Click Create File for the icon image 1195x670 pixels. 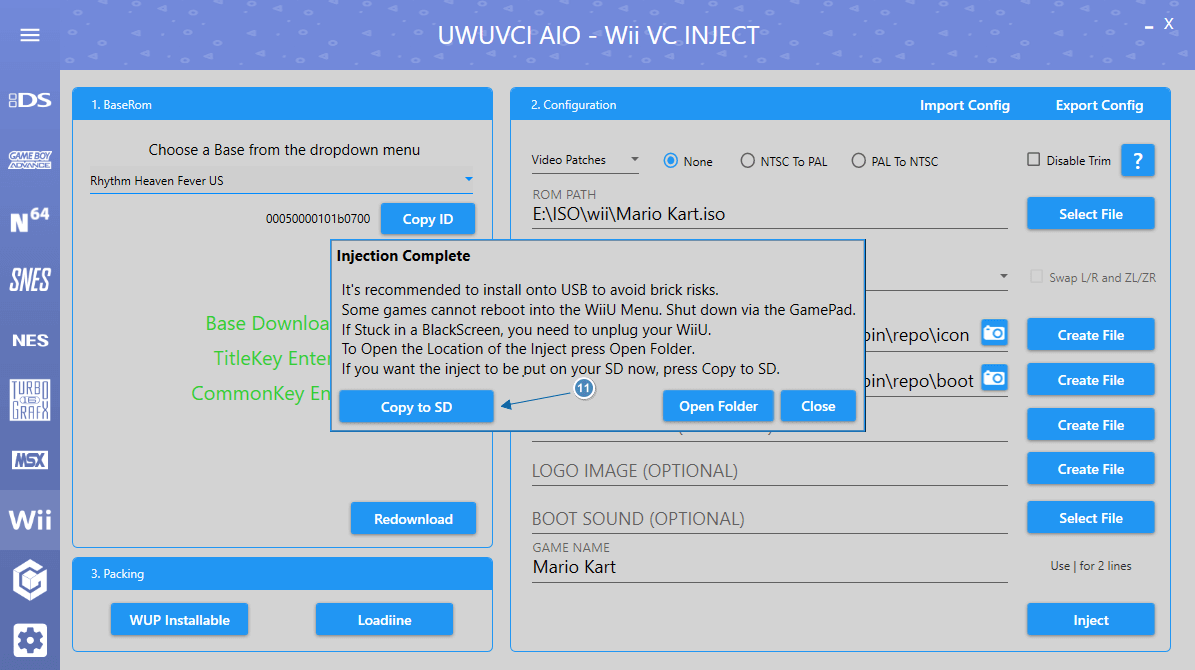coord(1091,335)
